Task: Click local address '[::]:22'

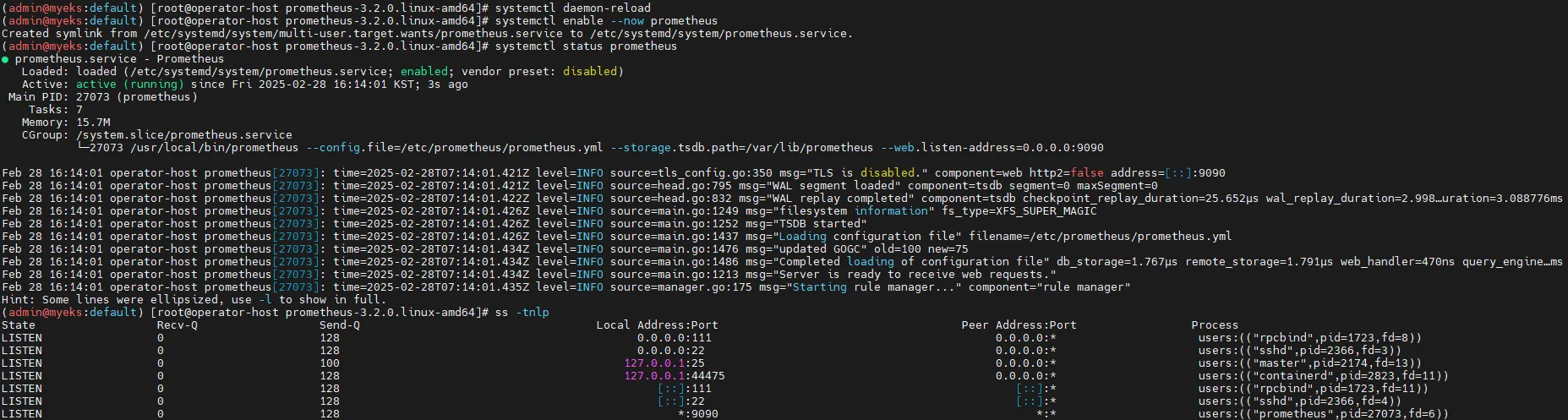Action: (681, 401)
